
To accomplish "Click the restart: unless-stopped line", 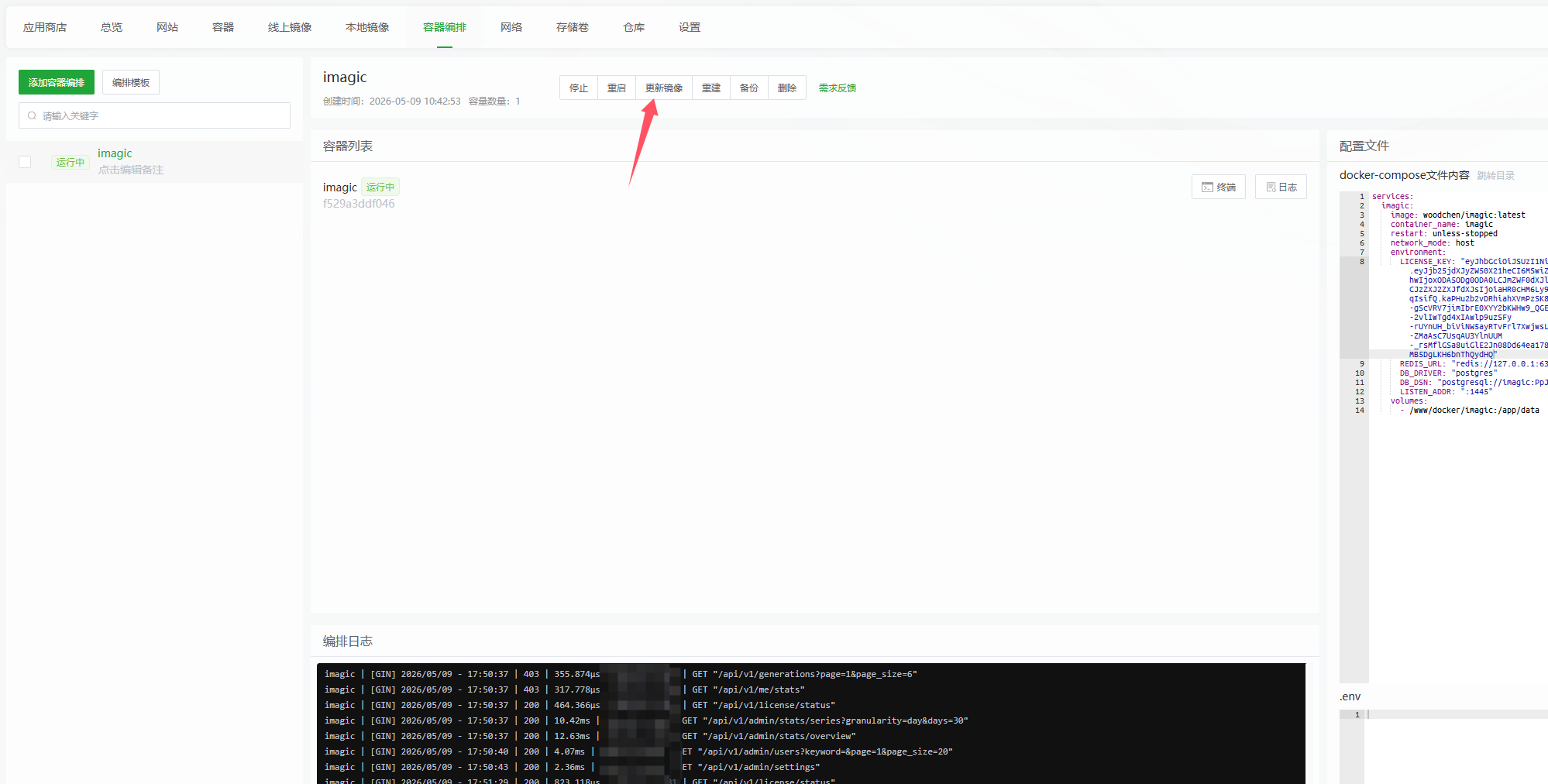I will coord(1443,234).
